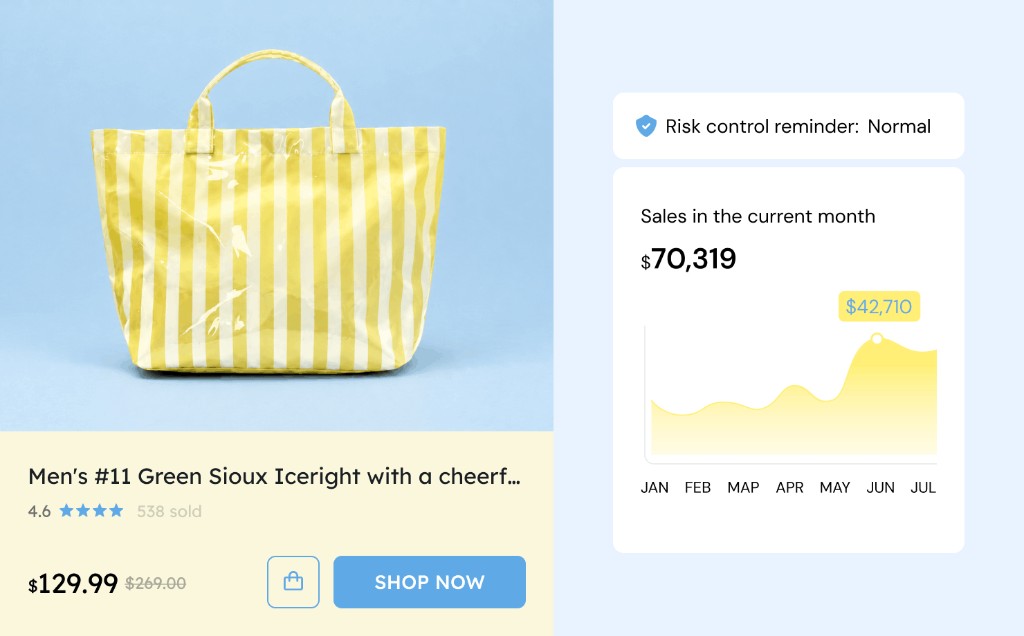
Task: Click the shopping bag cart icon button
Action: pos(293,582)
